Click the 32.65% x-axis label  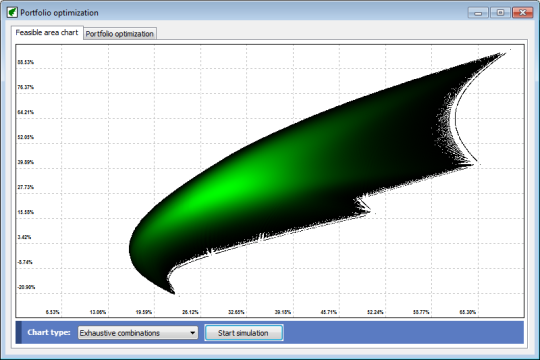pos(236,312)
